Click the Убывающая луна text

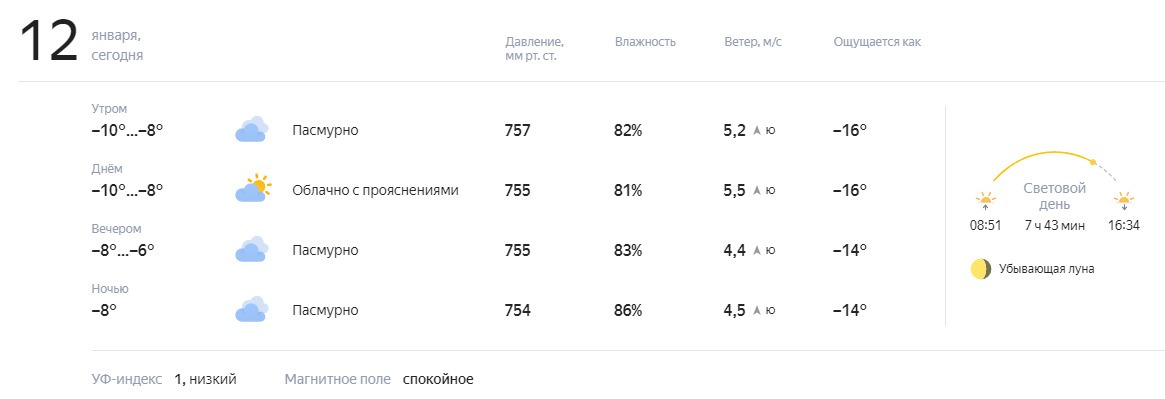click(1046, 269)
